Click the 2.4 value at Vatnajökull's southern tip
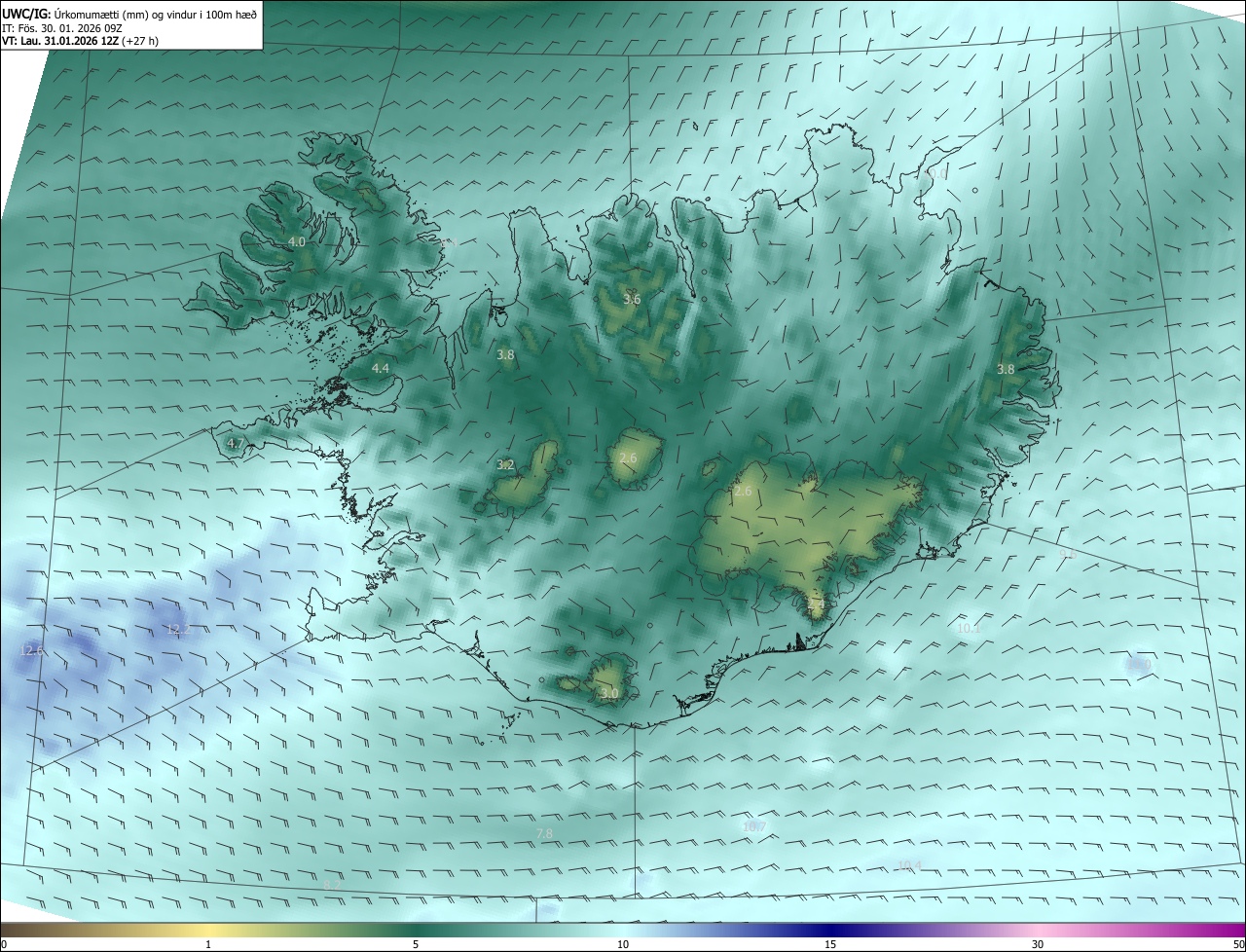Screen dimensions: 1246x952 [x=816, y=604]
